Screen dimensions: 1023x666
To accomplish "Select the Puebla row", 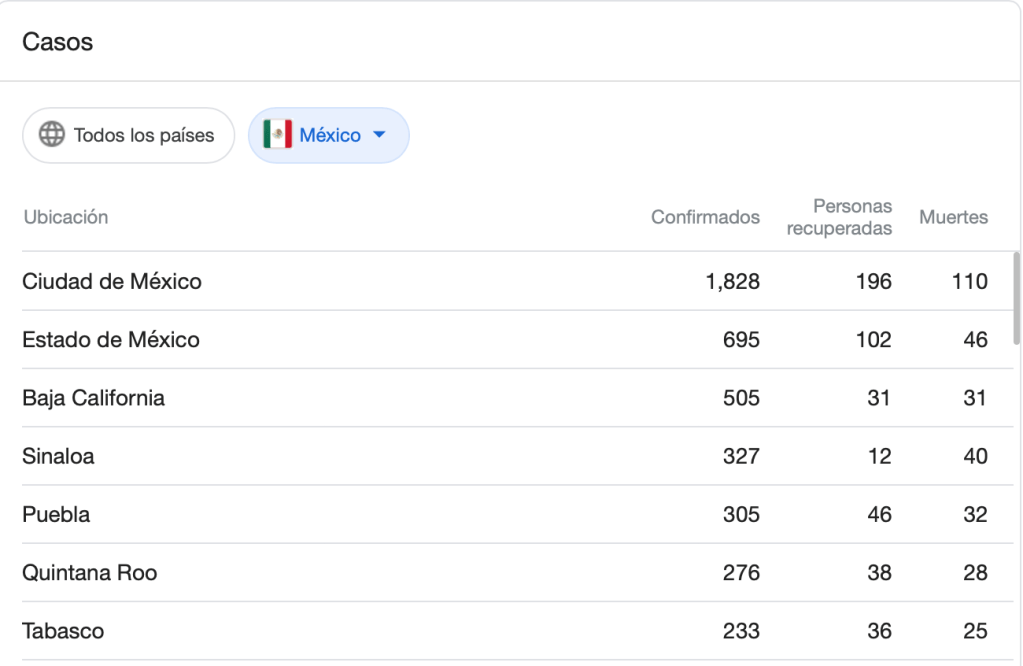I will [x=56, y=515].
